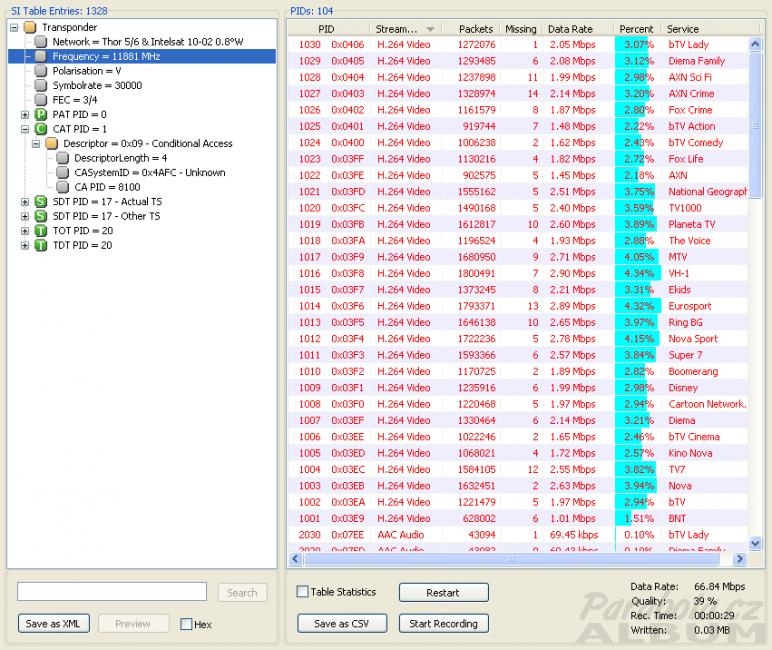Click the Restart button

(x=443, y=593)
